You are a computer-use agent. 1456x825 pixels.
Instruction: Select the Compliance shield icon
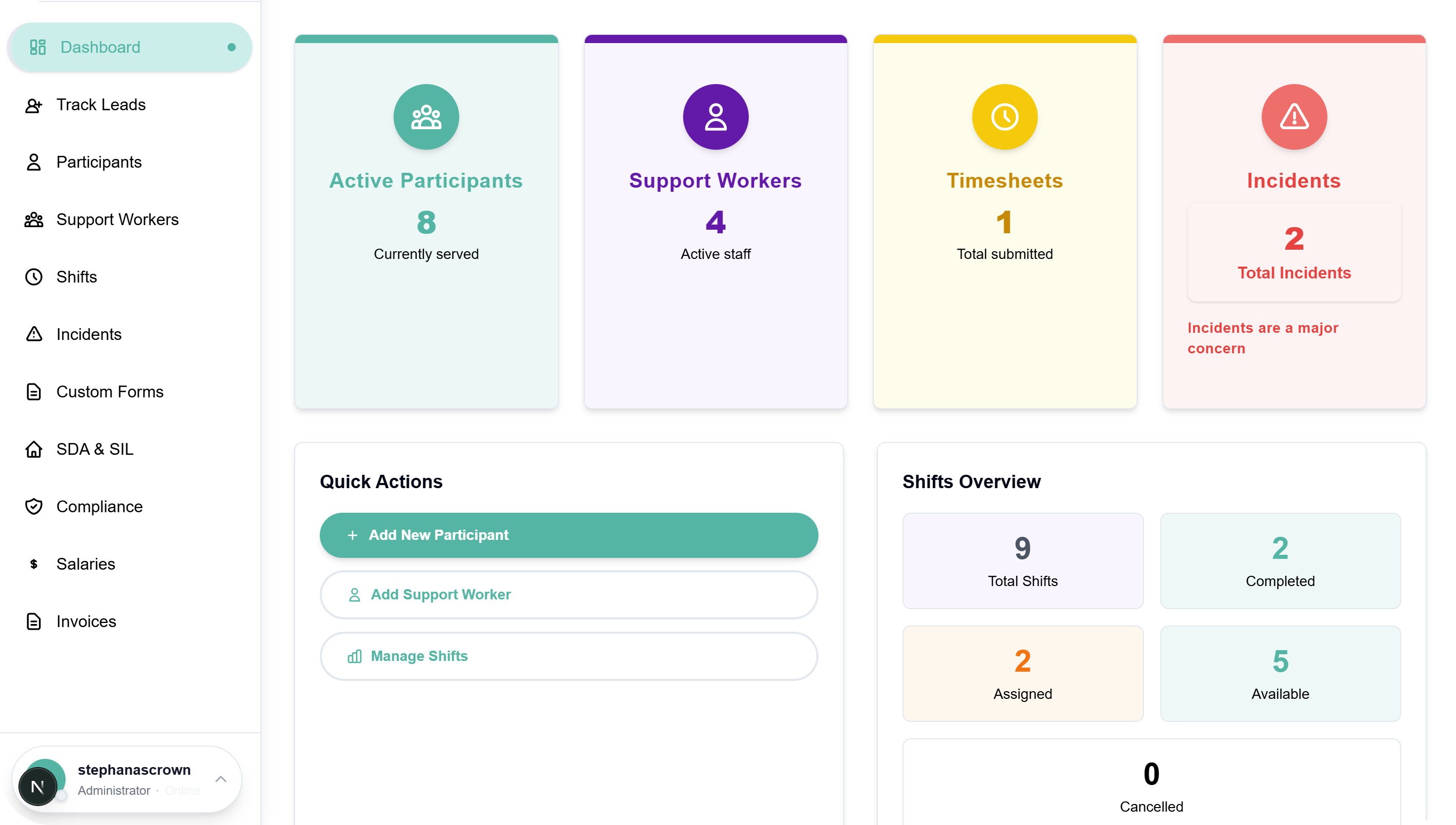tap(34, 507)
